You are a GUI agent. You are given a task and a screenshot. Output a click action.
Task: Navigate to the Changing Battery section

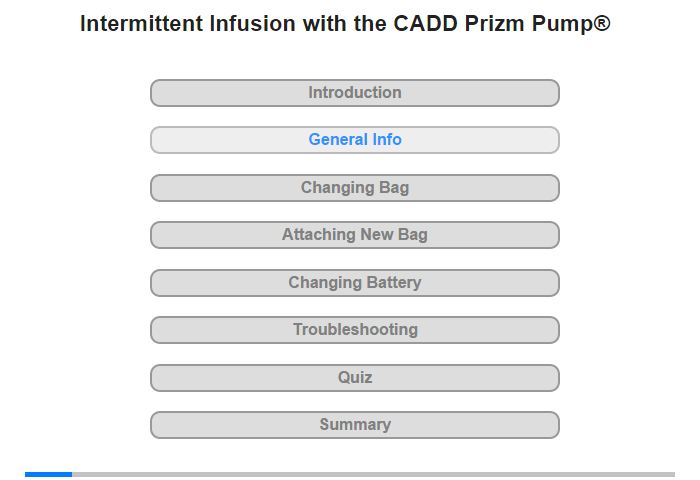354,283
